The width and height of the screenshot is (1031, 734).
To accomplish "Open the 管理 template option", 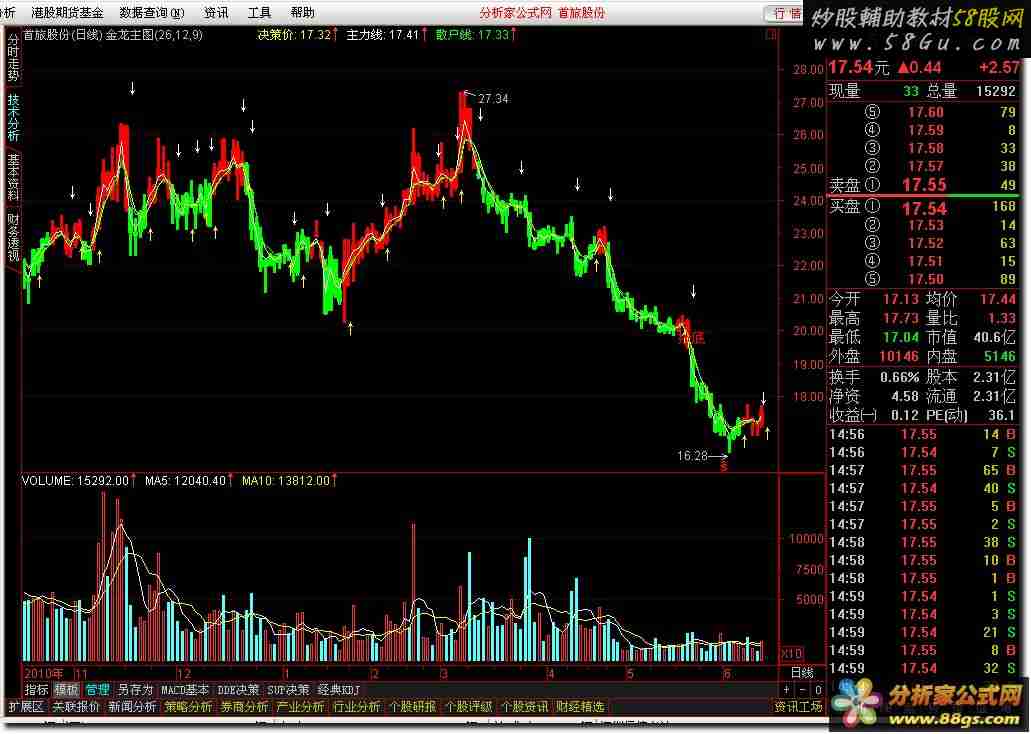I will click(x=97, y=689).
